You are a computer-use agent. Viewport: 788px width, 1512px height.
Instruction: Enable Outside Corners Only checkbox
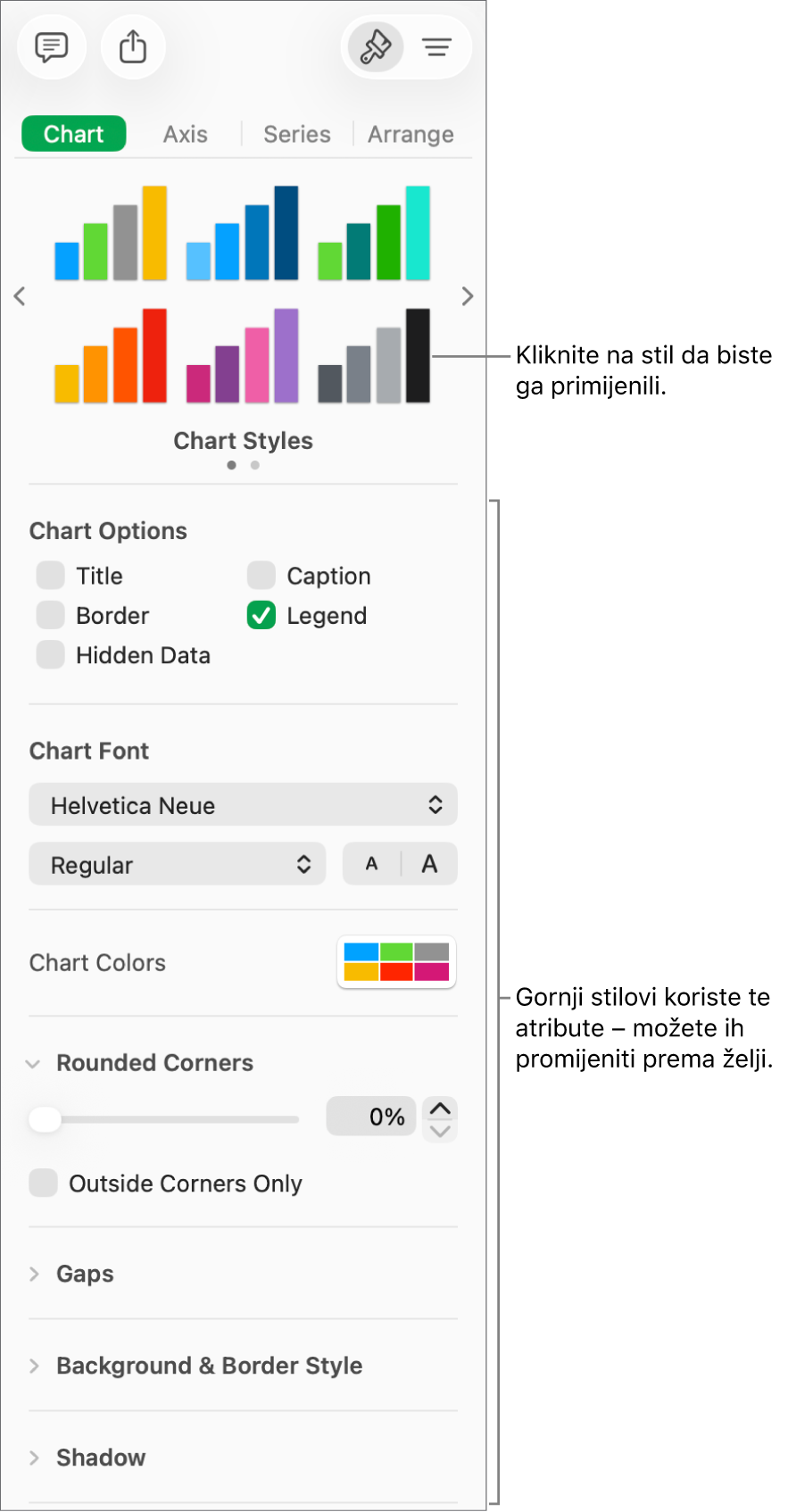pyautogui.click(x=44, y=1183)
